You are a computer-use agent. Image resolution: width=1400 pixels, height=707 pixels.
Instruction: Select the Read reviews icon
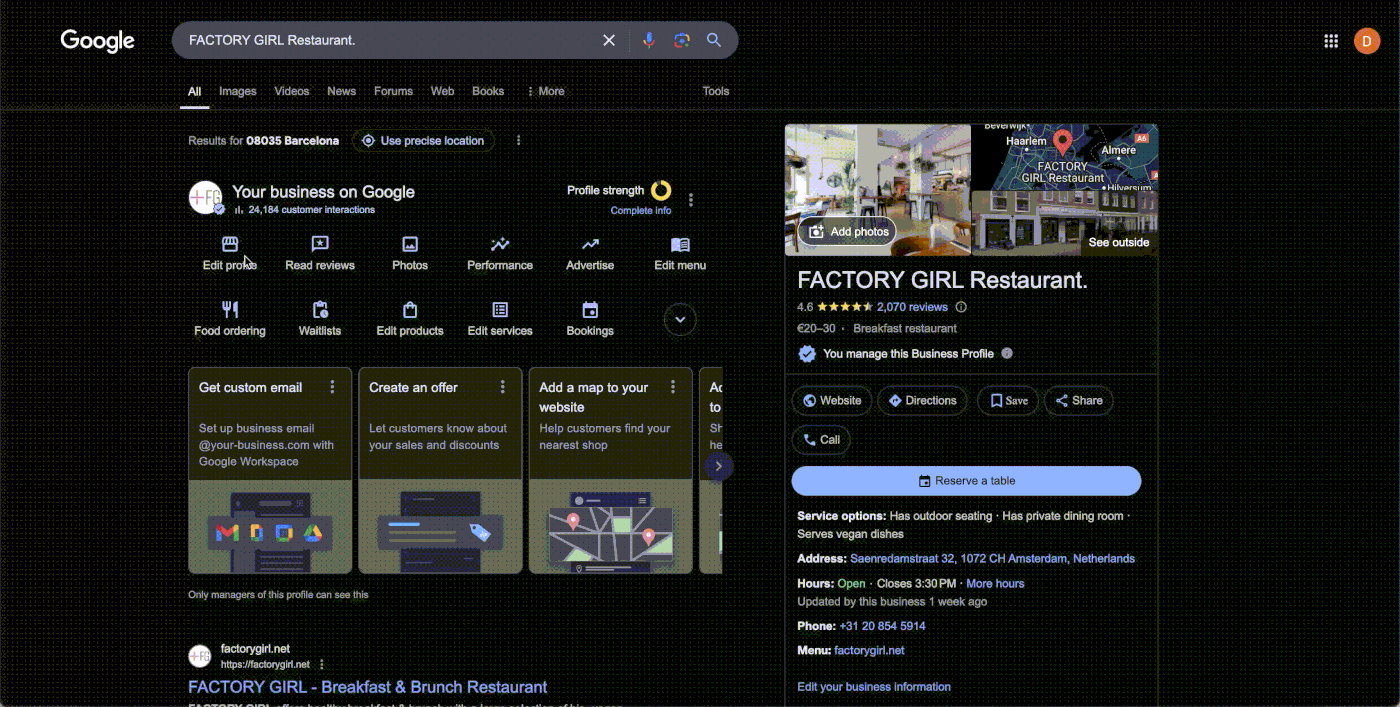coord(319,243)
